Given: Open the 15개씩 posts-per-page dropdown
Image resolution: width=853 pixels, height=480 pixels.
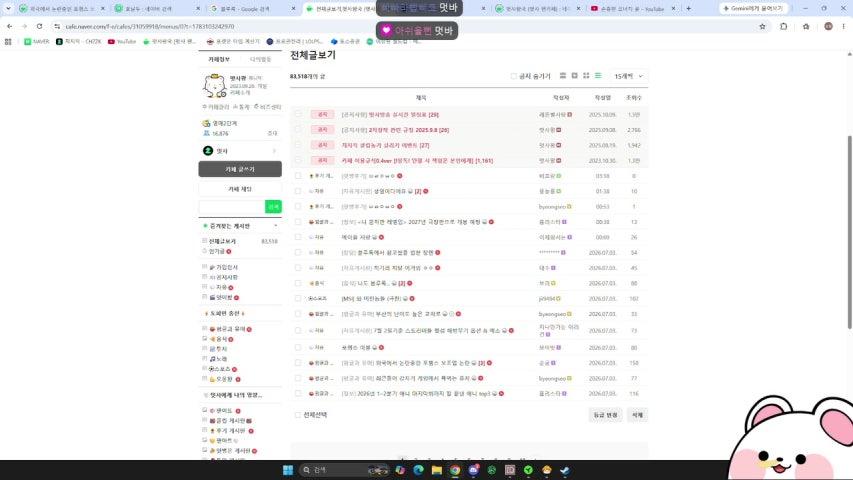Looking at the screenshot, I should coord(628,76).
